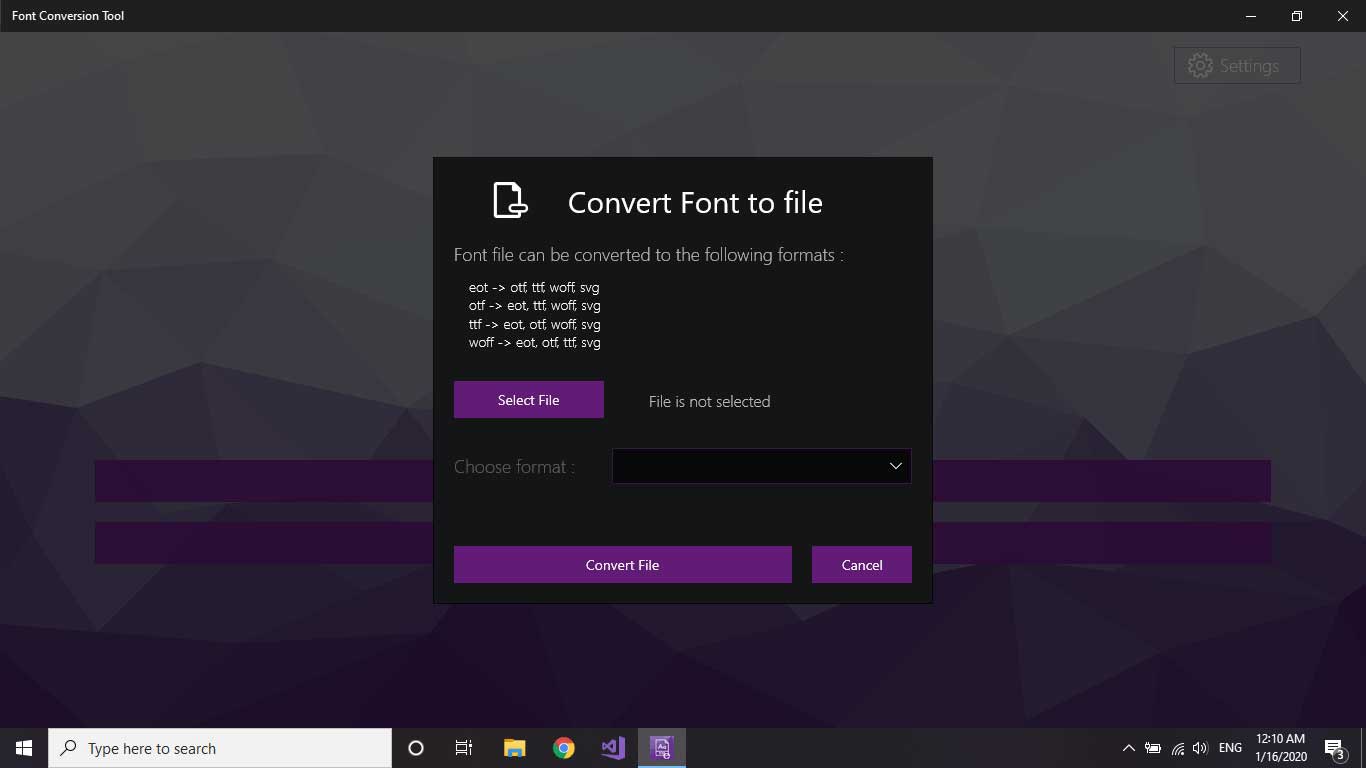The image size is (1366, 768).
Task: Open the clock showing 12:10 AM
Action: (x=1281, y=748)
